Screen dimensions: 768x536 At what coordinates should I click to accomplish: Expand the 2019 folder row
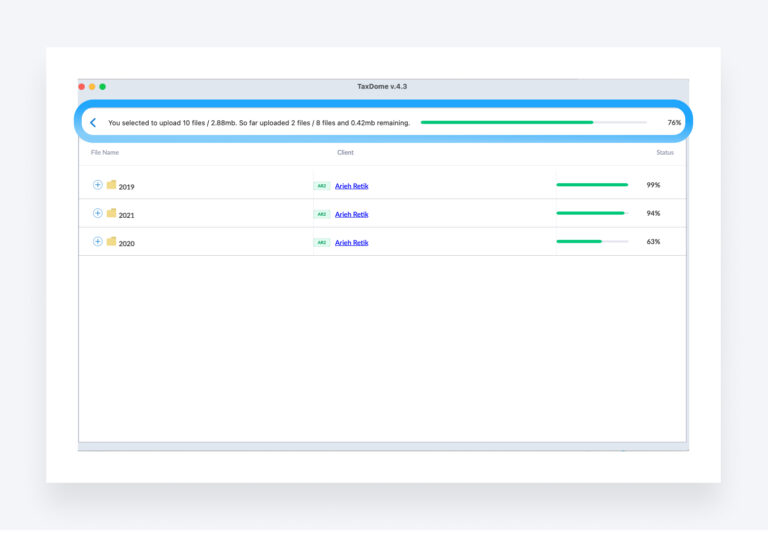click(x=97, y=185)
